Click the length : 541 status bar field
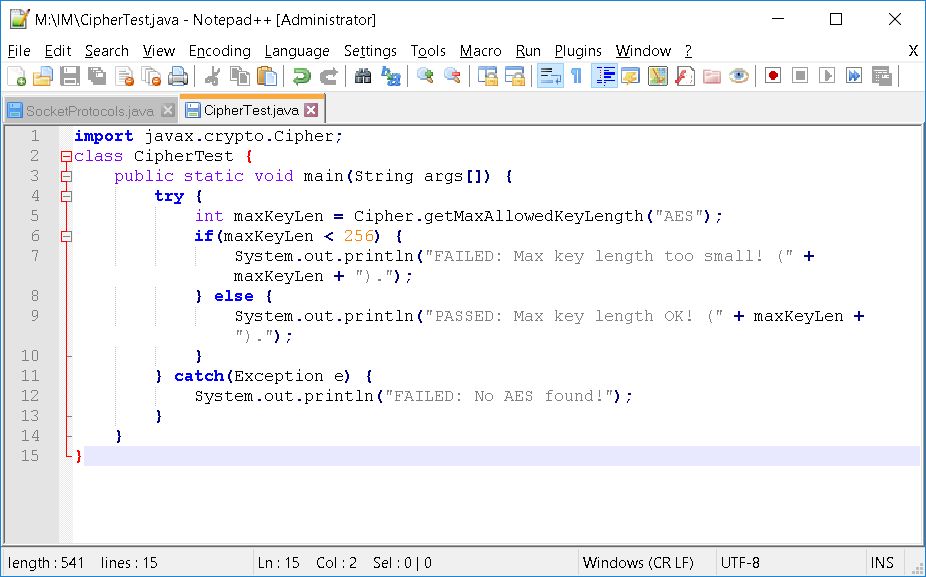The width and height of the screenshot is (926, 577). click(x=46, y=563)
